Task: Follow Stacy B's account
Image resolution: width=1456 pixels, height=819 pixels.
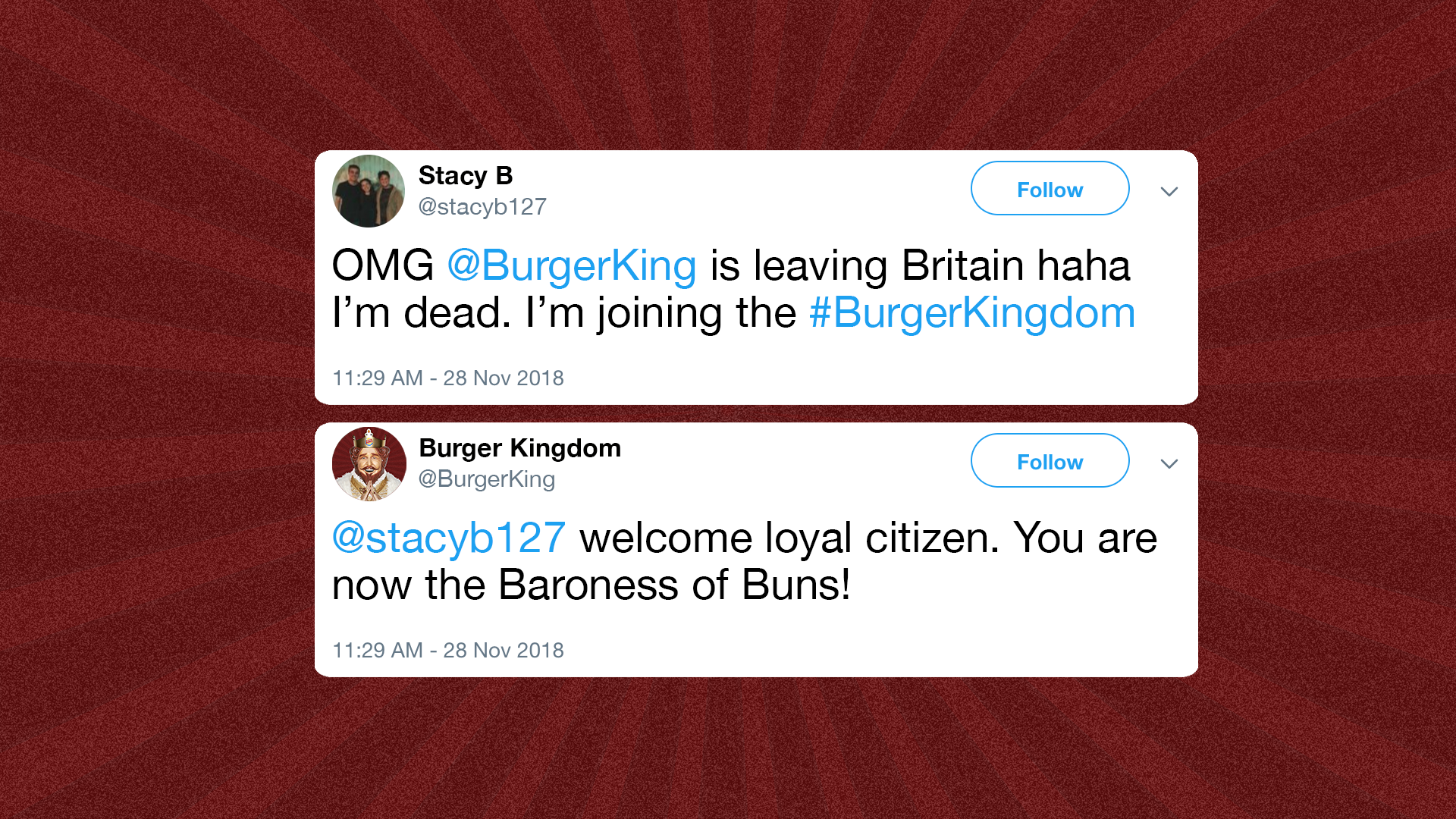Action: click(1050, 189)
